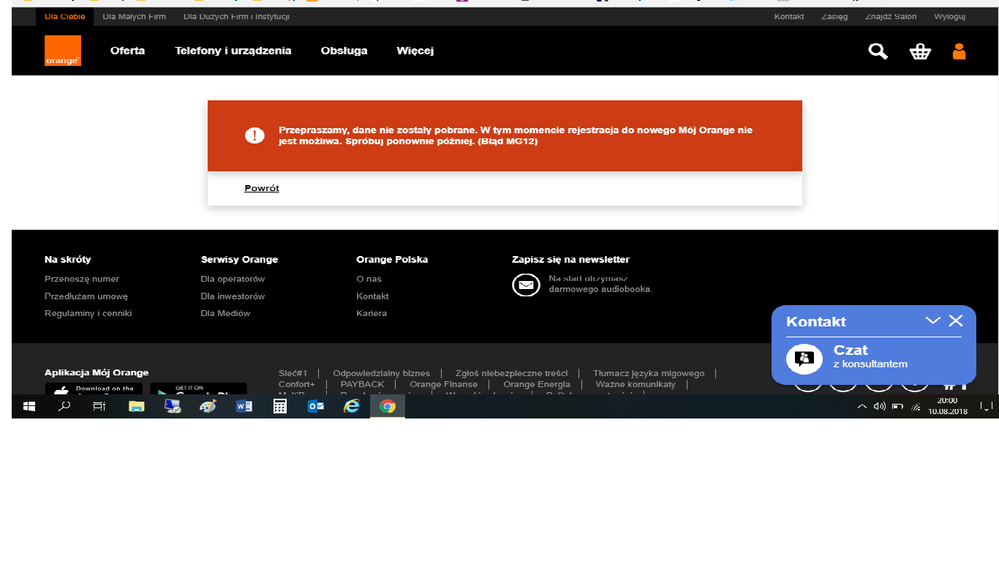
Task: Open the search magnifier icon
Action: tap(878, 51)
